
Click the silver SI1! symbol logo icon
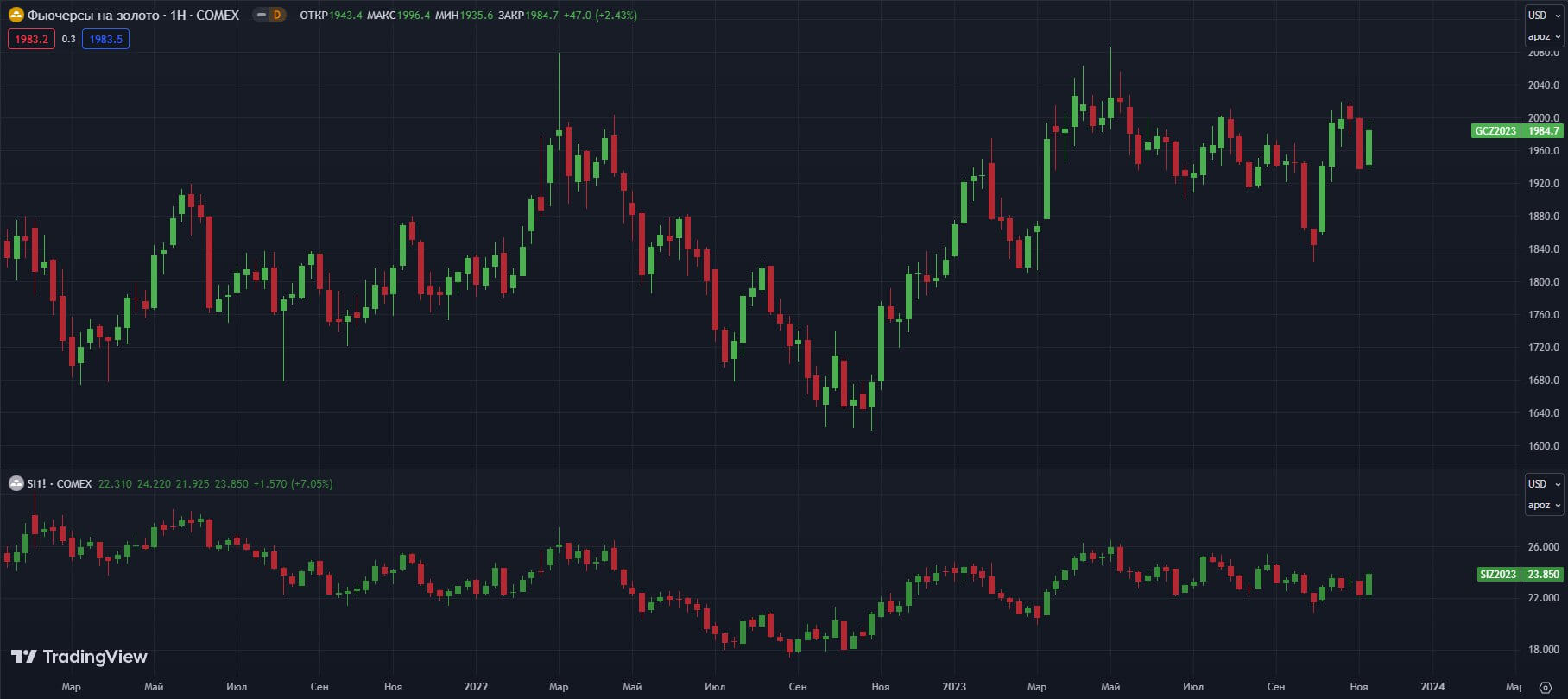coord(16,483)
